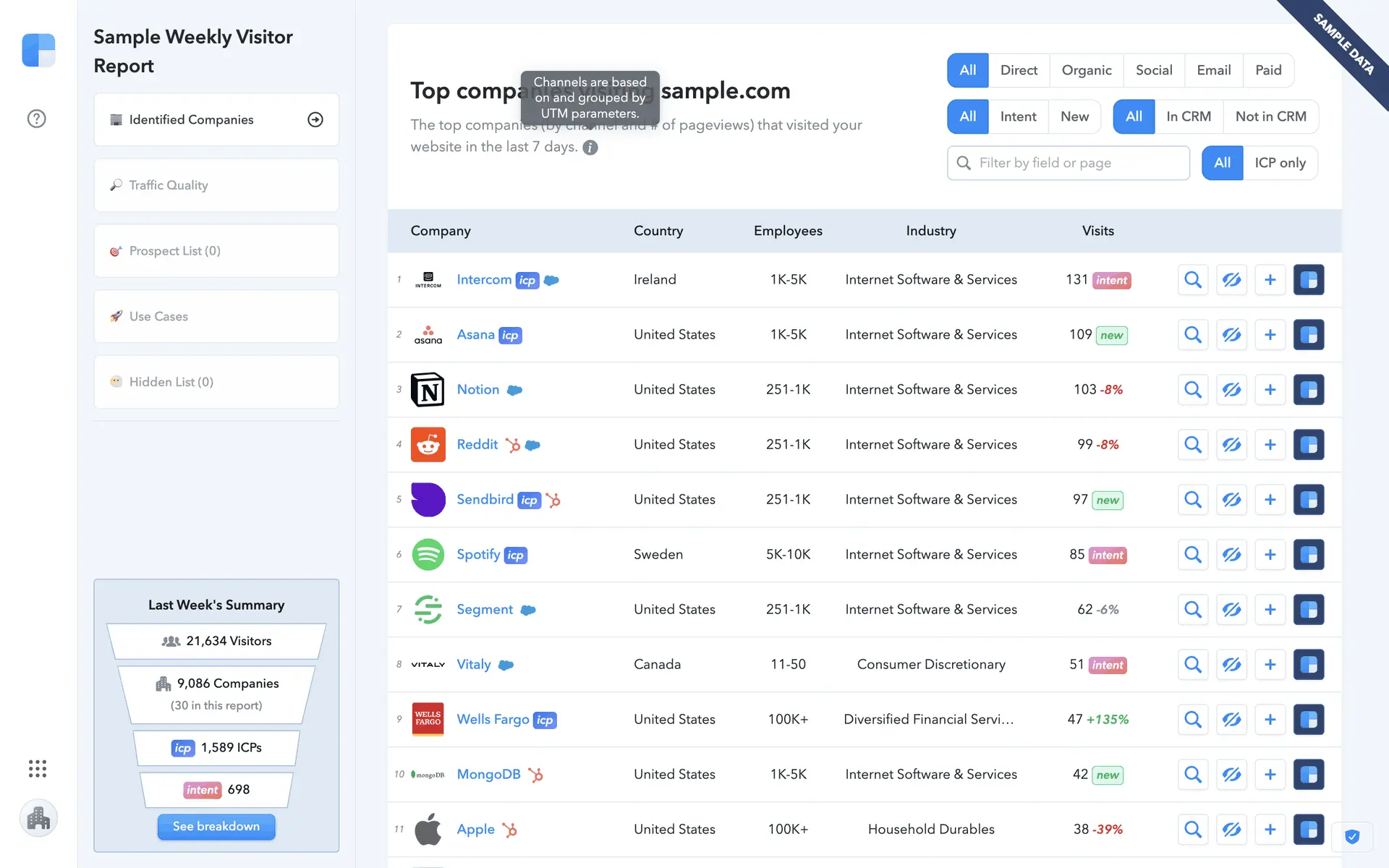Open the help question mark icon

[36, 119]
